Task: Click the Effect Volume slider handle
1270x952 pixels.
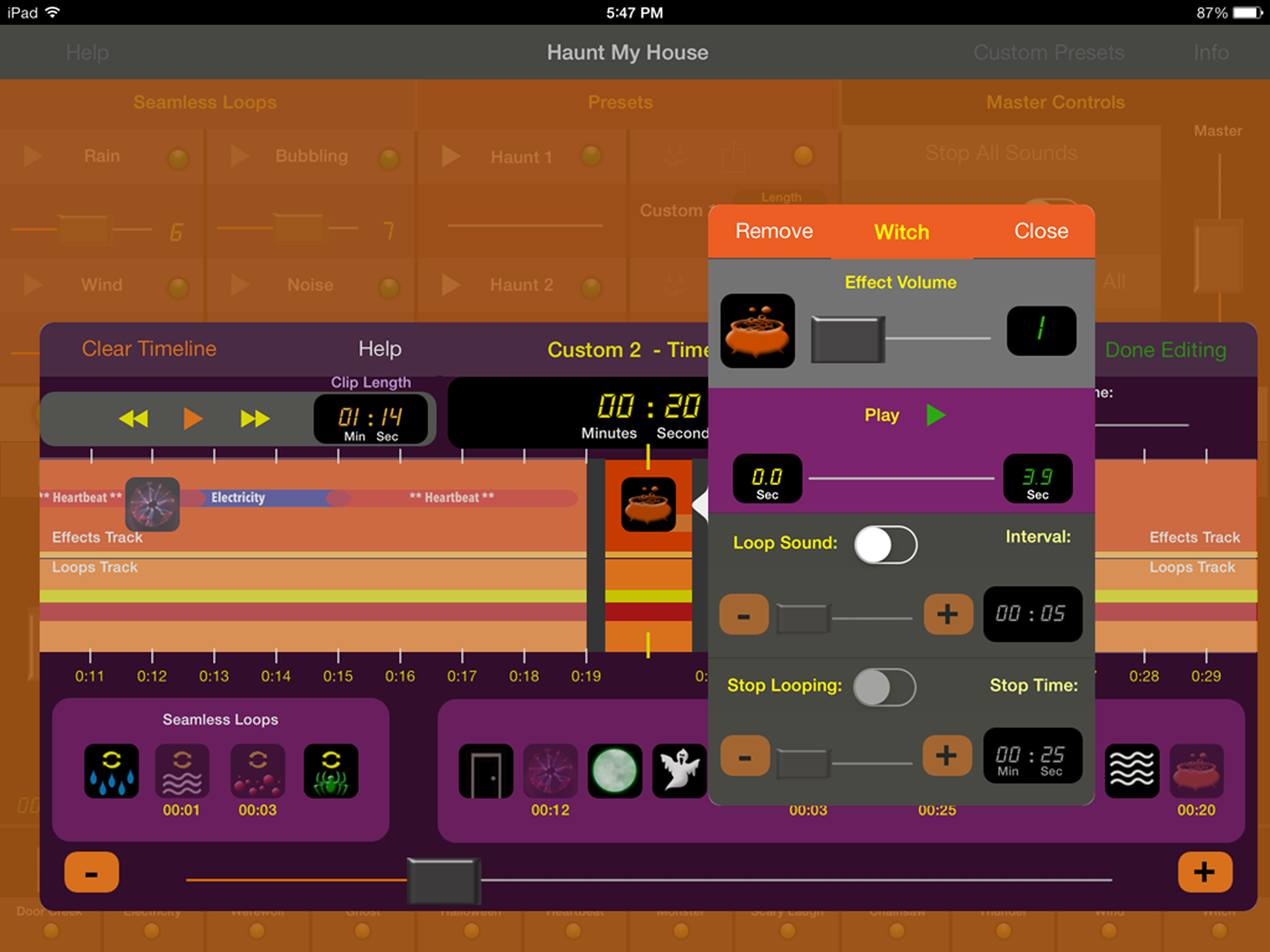Action: pyautogui.click(x=847, y=339)
